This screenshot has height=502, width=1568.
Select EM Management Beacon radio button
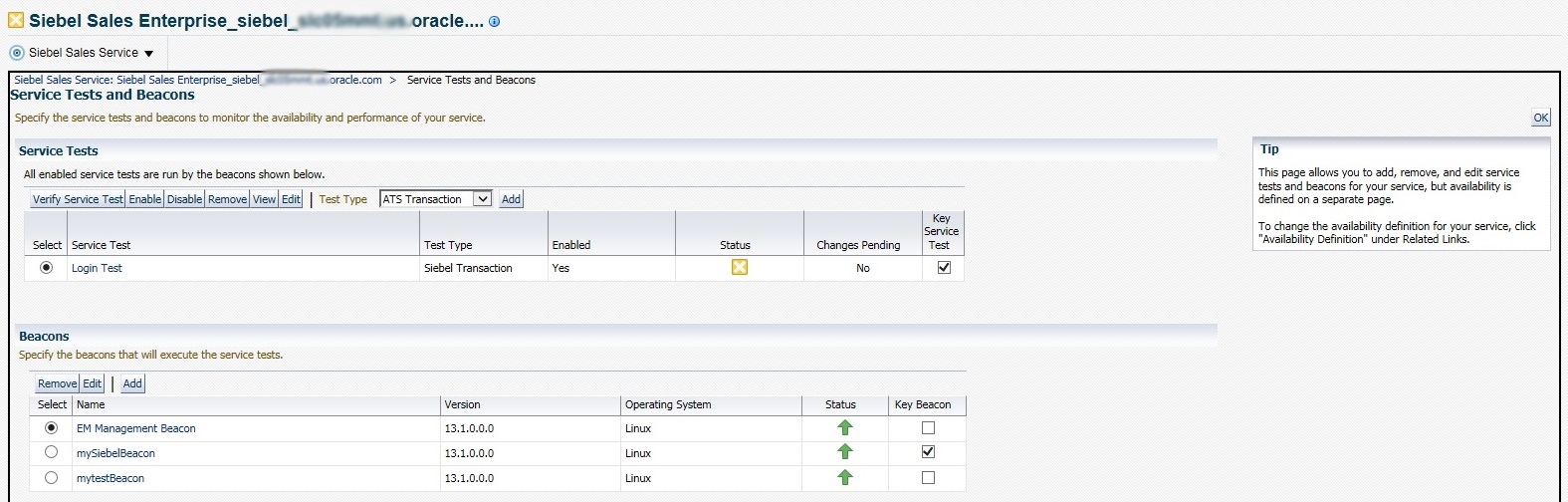[x=52, y=427]
